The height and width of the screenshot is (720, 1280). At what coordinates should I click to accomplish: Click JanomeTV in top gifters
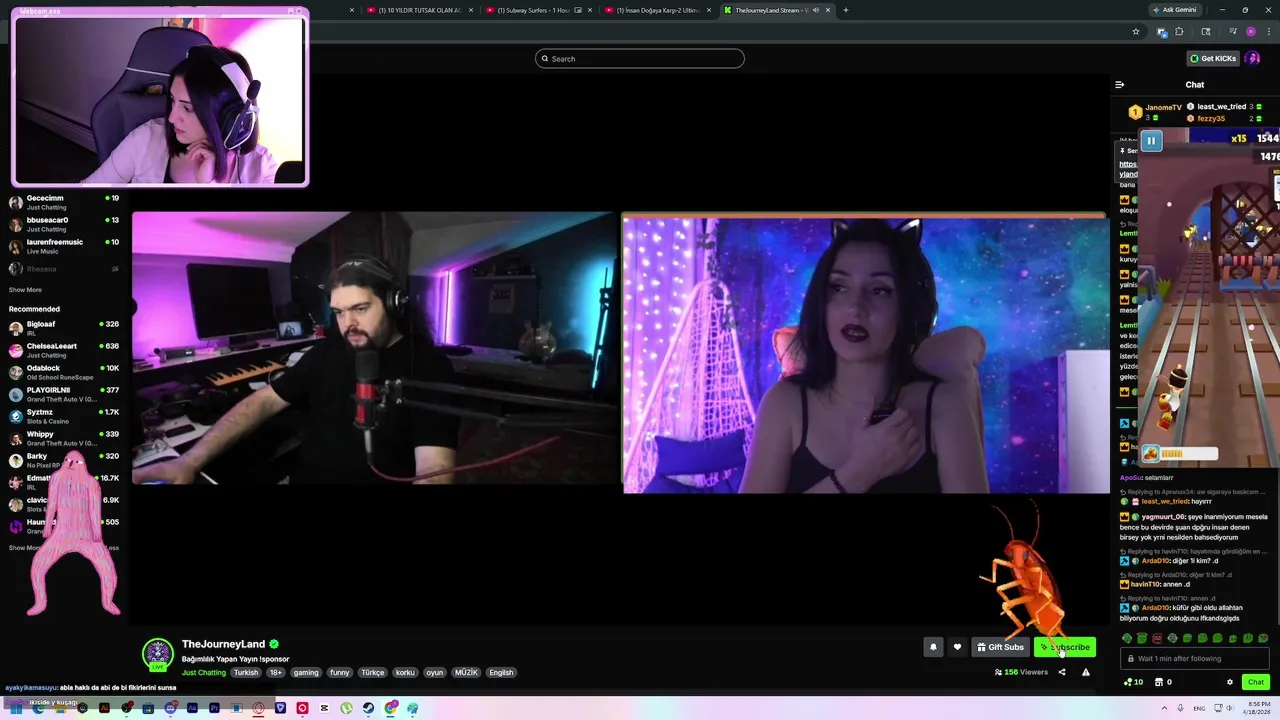pyautogui.click(x=1164, y=107)
